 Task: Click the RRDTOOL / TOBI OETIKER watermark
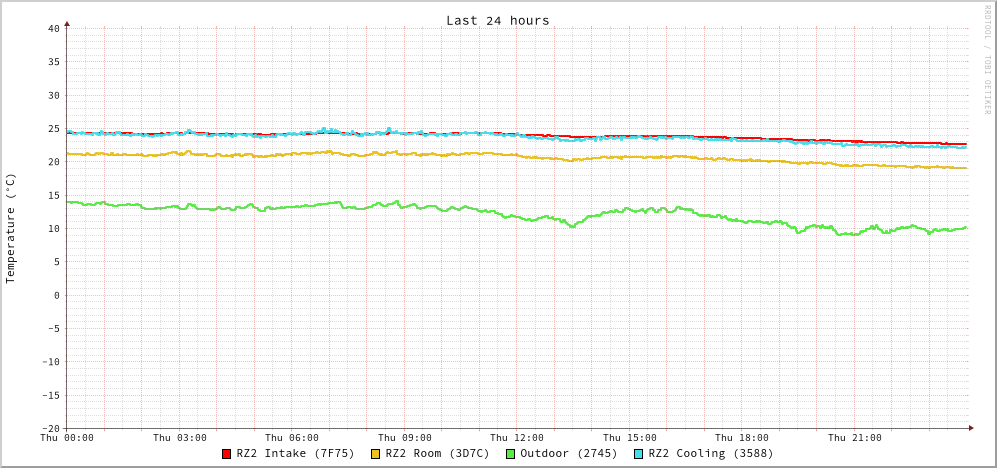click(987, 59)
